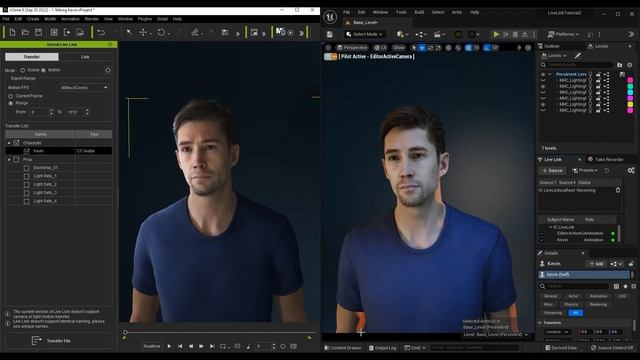Click the search field in Details panel
Image resolution: width=640 pixels, height=360 pixels.
(x=575, y=287)
